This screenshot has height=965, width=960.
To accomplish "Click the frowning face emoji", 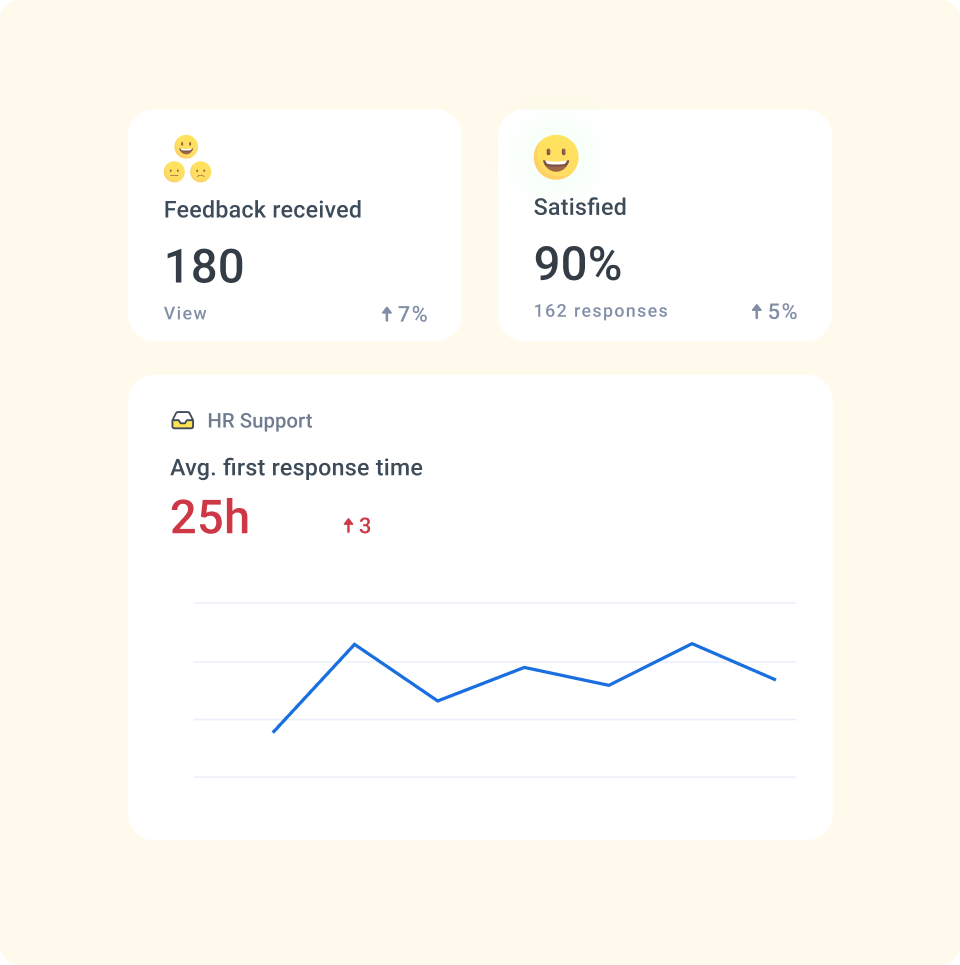I will [202, 171].
